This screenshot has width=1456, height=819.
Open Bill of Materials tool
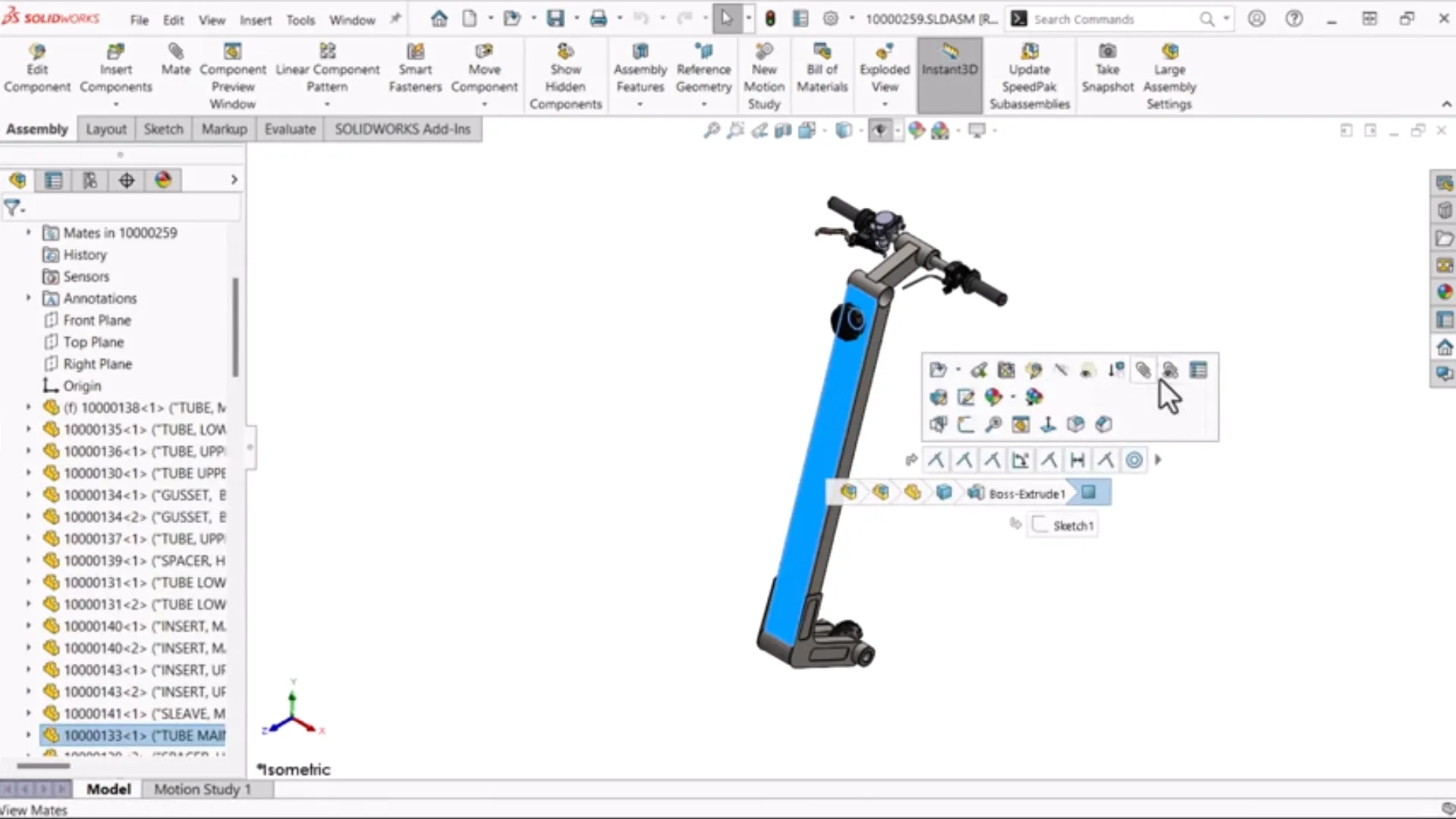pos(822,68)
